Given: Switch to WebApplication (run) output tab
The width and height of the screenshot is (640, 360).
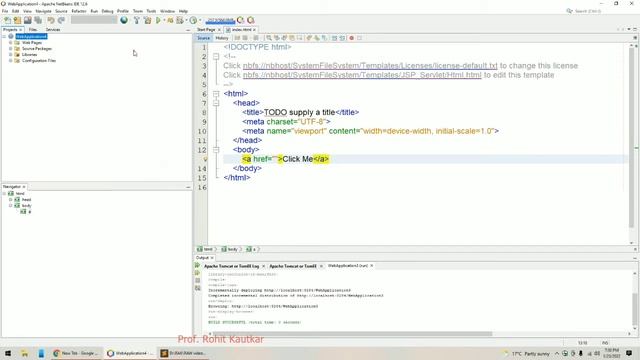Looking at the screenshot, I should pos(348,266).
